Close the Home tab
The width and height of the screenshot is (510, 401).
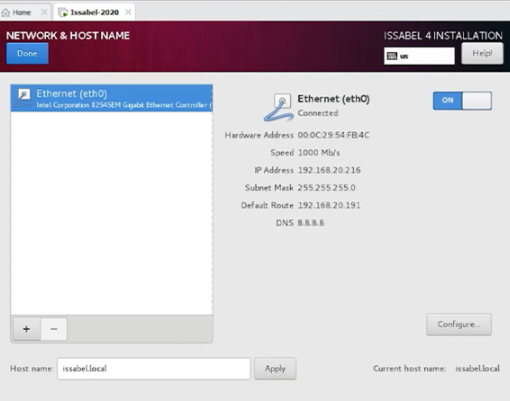click(x=44, y=12)
